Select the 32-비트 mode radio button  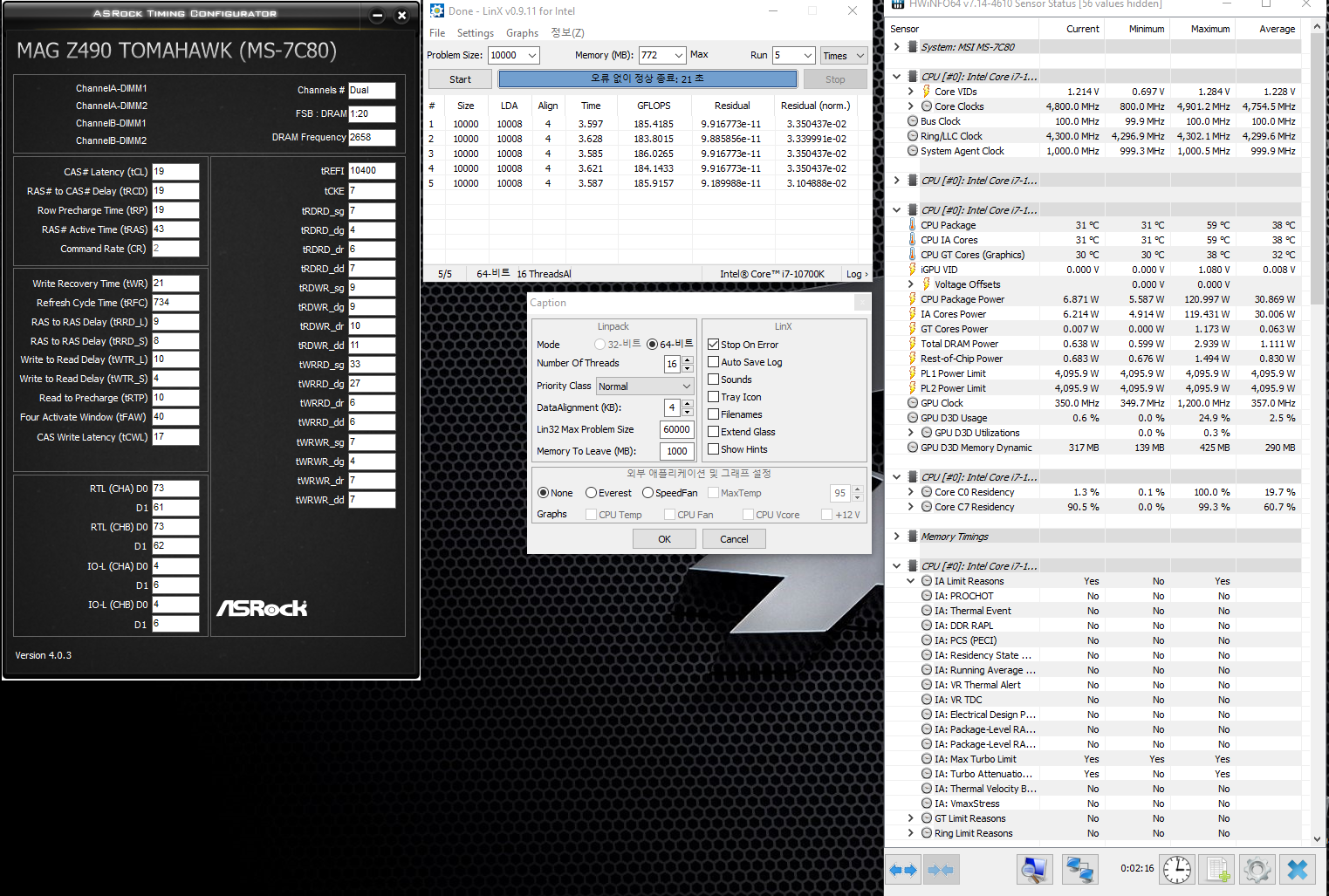599,345
